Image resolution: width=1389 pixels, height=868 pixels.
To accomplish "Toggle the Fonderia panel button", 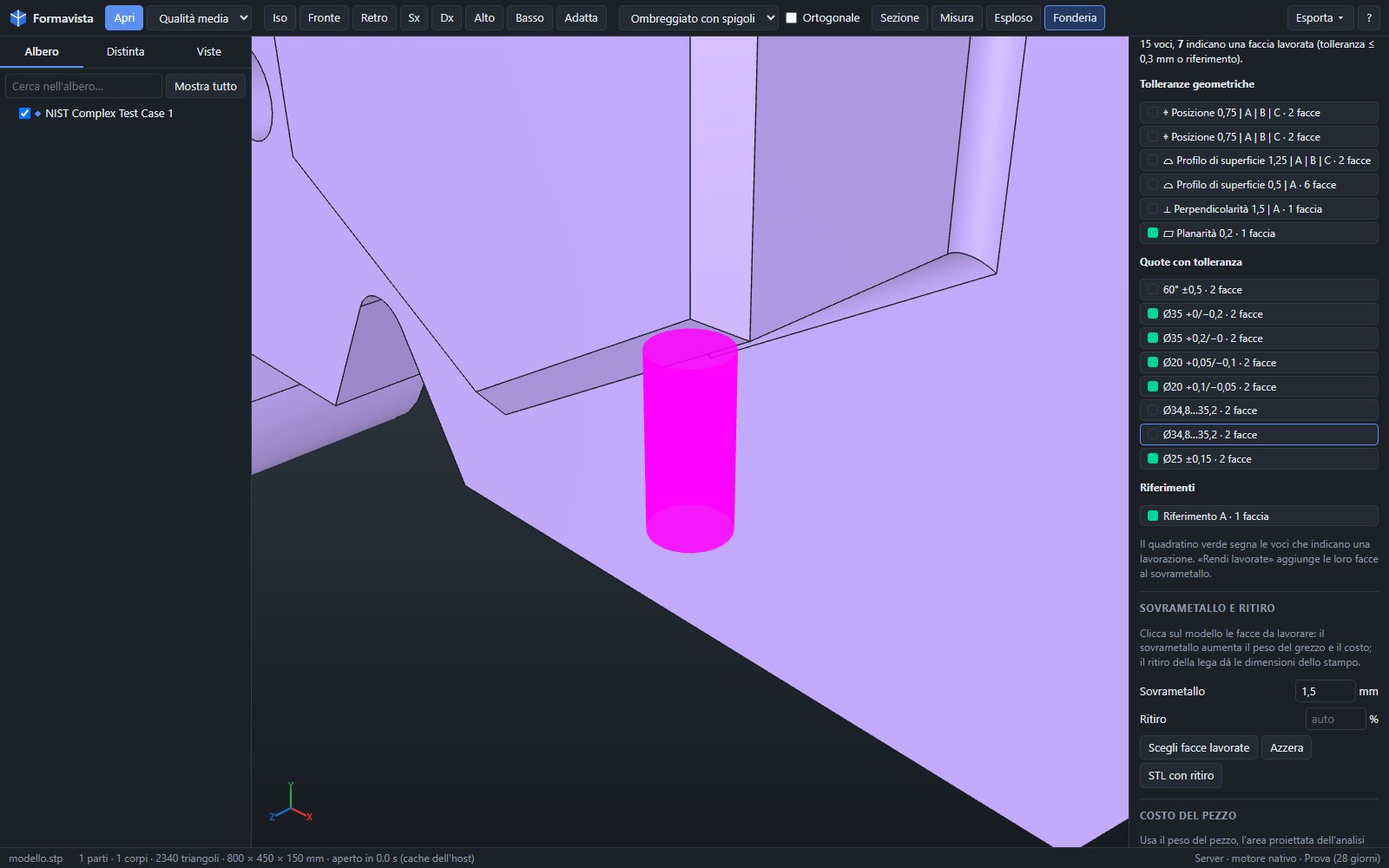I will [1075, 18].
